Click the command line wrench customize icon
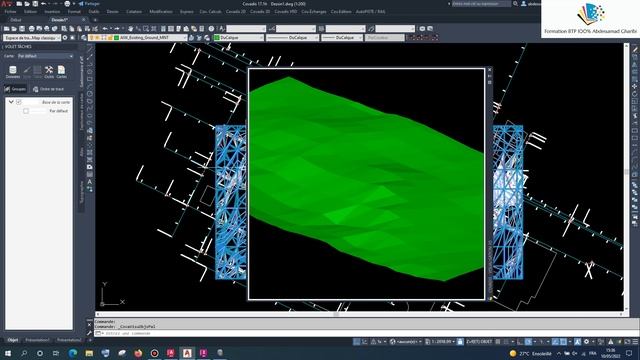Viewport: 640px width, 360px height. pos(89,333)
